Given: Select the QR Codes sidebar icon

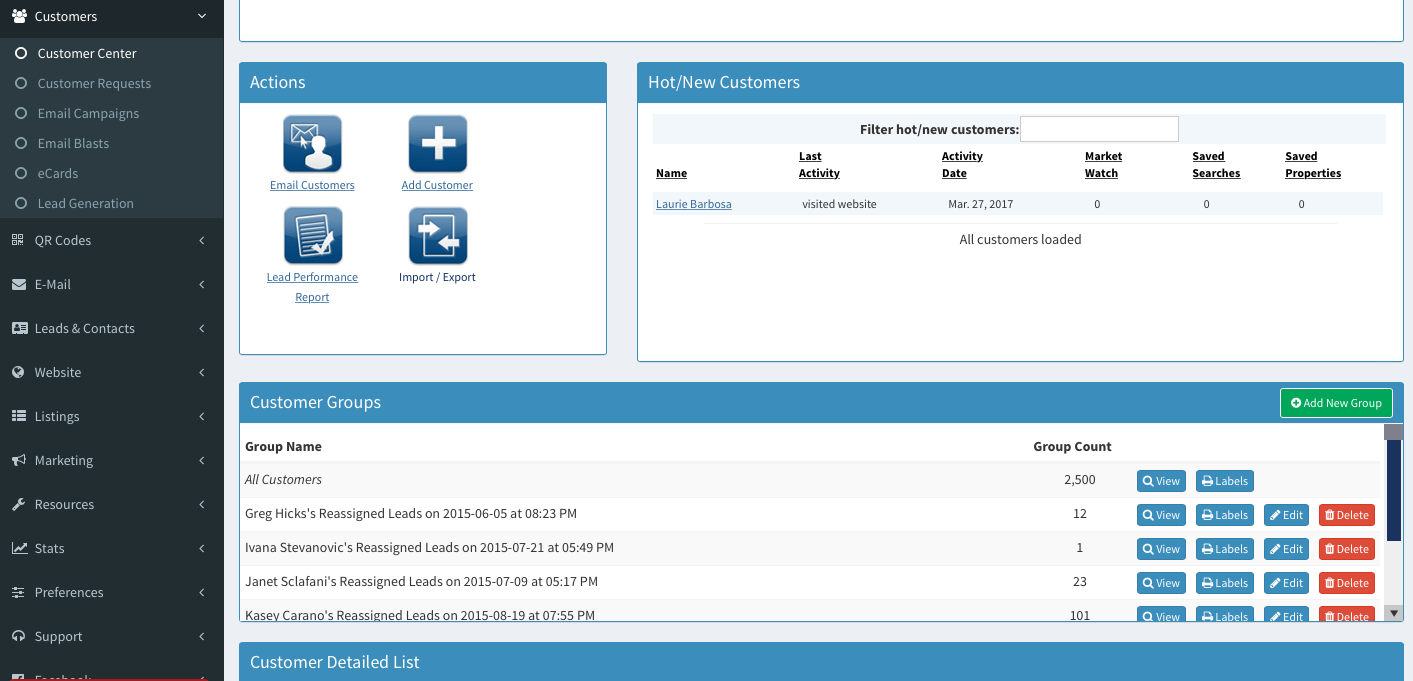Looking at the screenshot, I should point(17,240).
